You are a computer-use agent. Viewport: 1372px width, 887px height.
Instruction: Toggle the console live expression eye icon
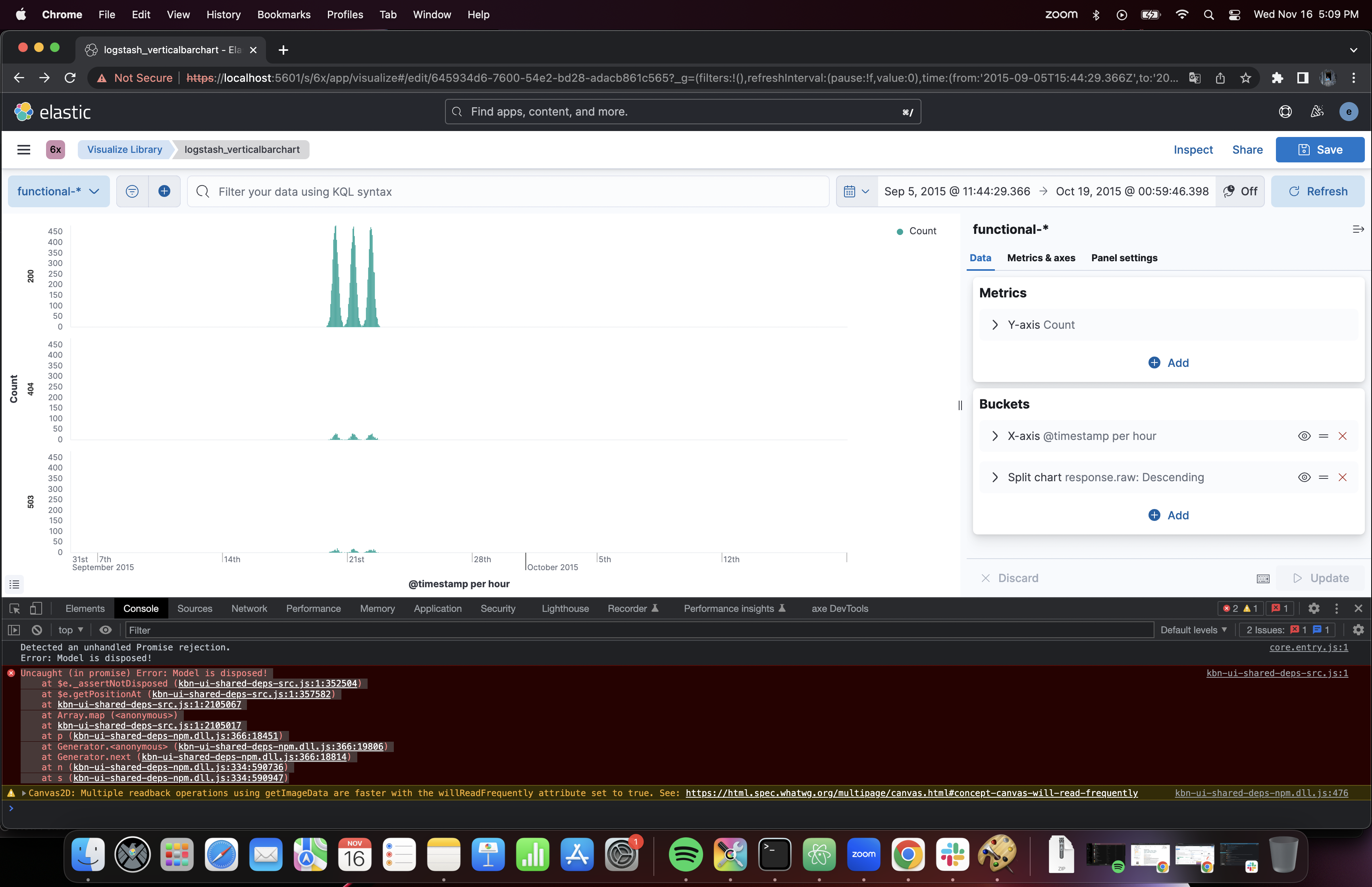(x=105, y=630)
